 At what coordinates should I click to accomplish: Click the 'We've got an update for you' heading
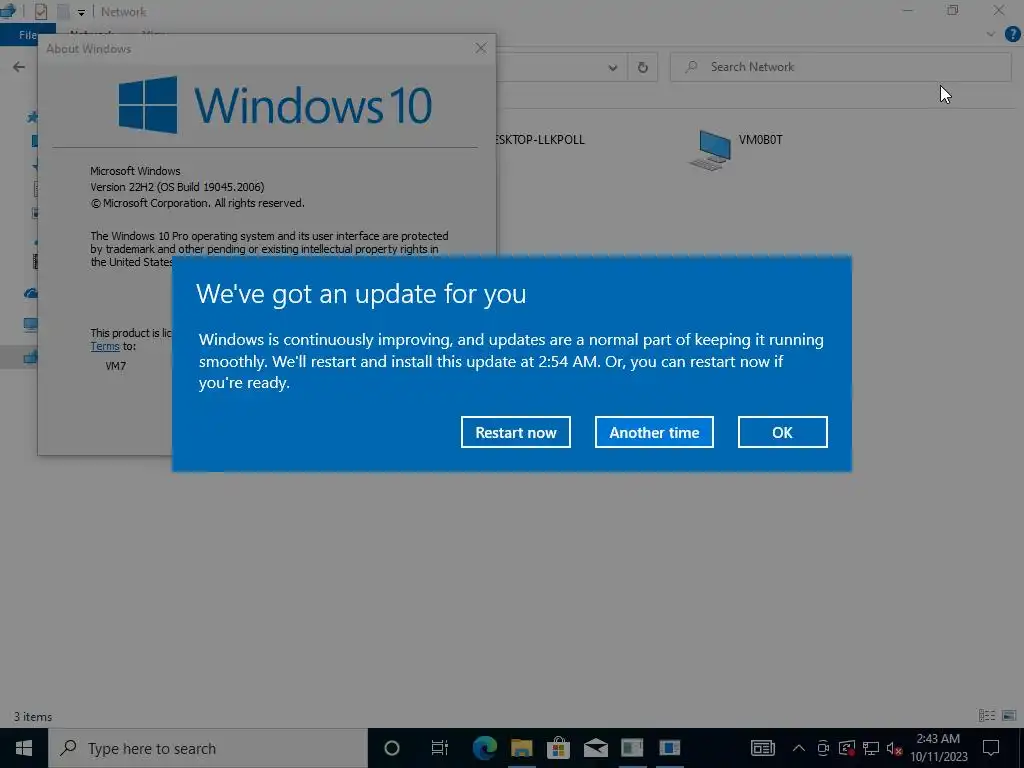(361, 294)
